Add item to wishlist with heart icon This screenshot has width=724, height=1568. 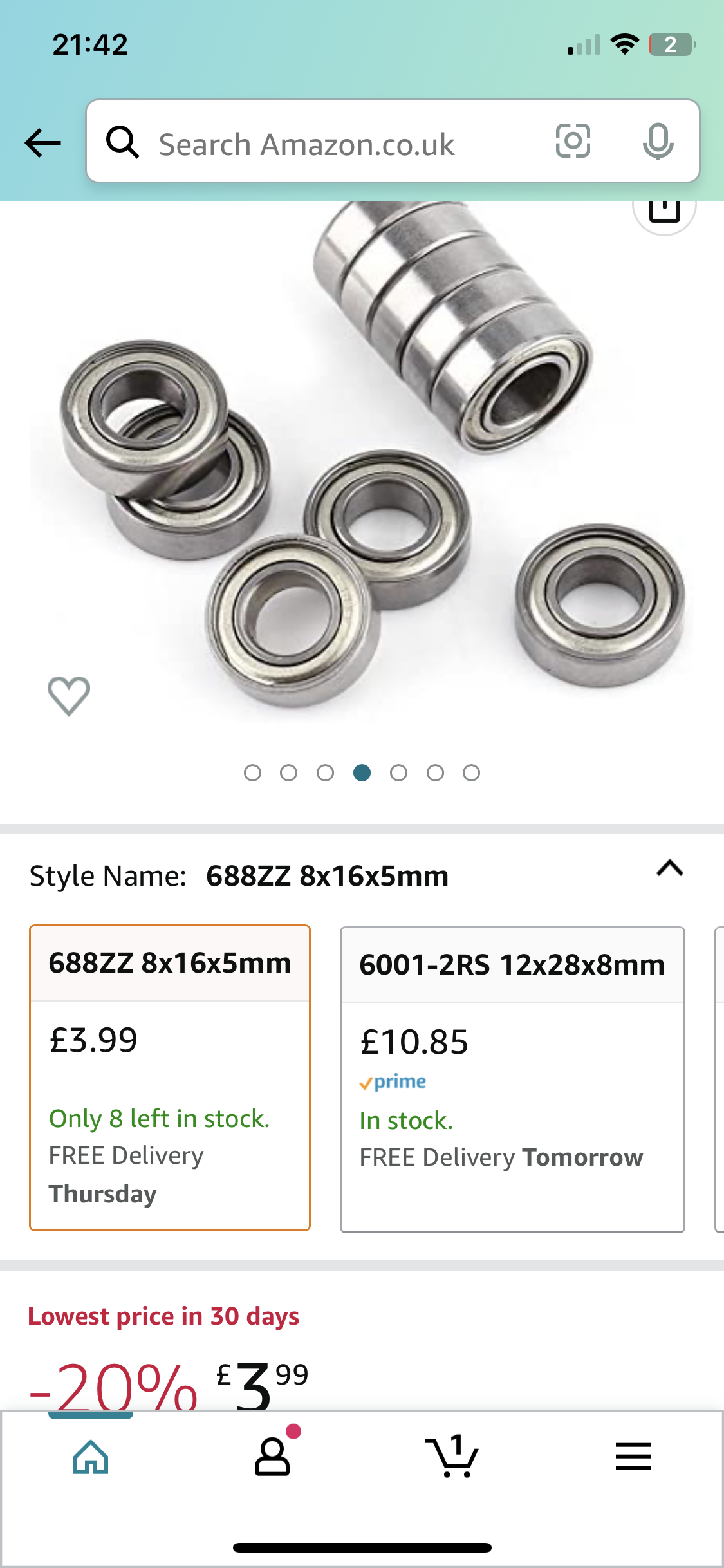pos(69,696)
